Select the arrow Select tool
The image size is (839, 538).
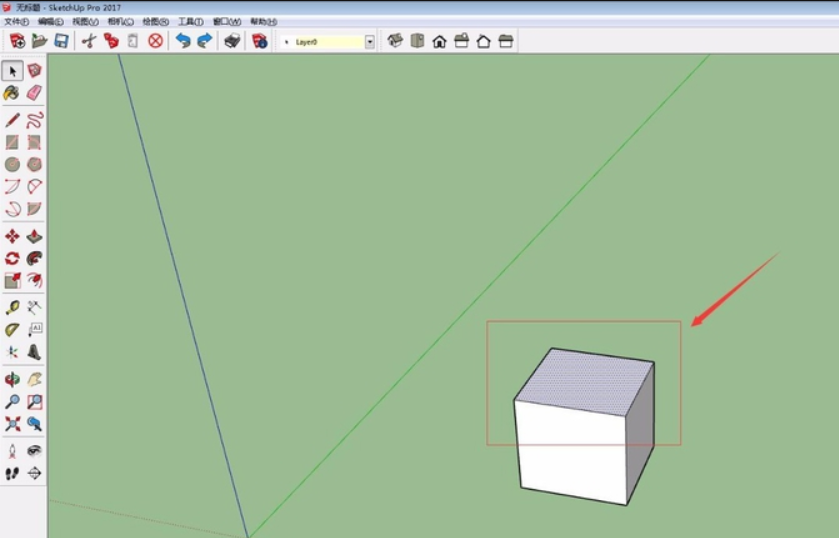[x=12, y=71]
